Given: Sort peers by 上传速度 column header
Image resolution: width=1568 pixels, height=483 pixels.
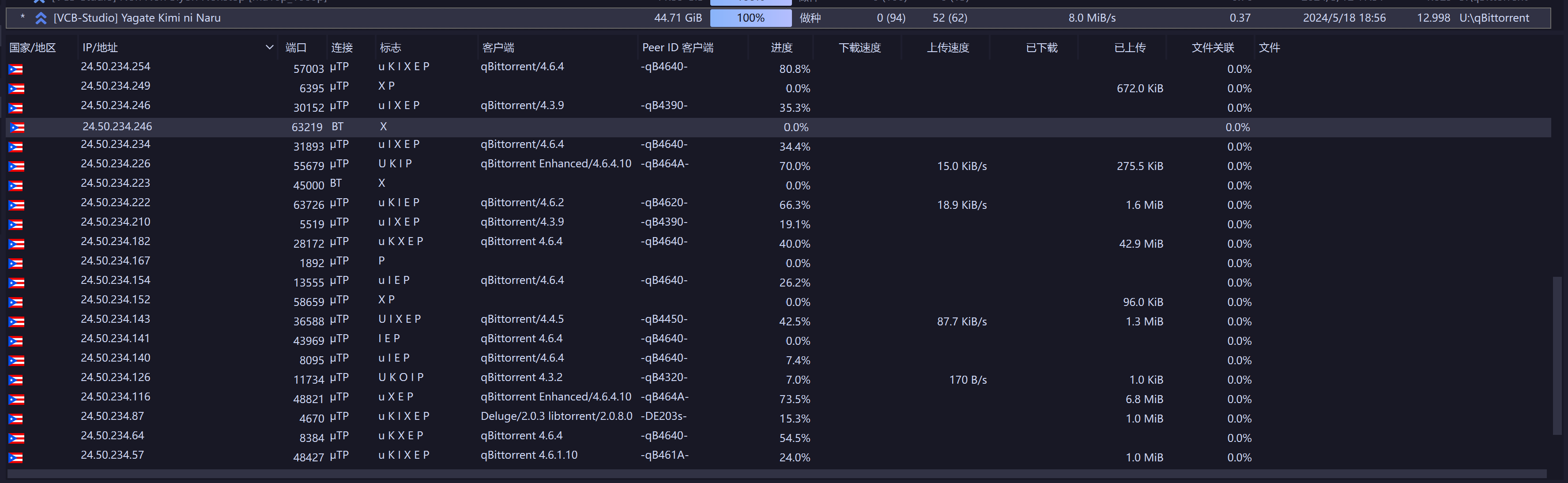Looking at the screenshot, I should tap(948, 48).
